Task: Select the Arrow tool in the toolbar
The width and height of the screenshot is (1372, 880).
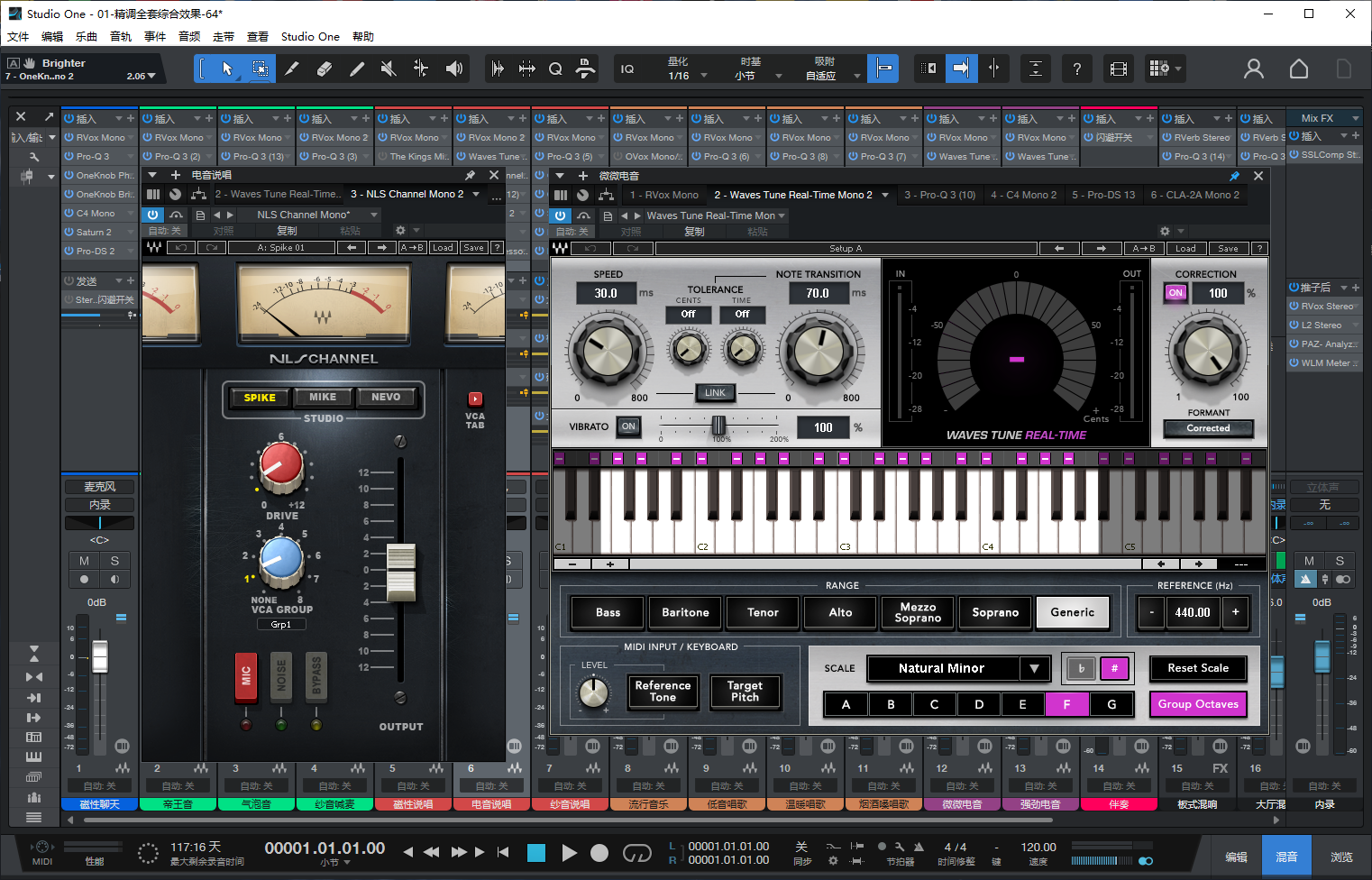Action: coord(227,68)
